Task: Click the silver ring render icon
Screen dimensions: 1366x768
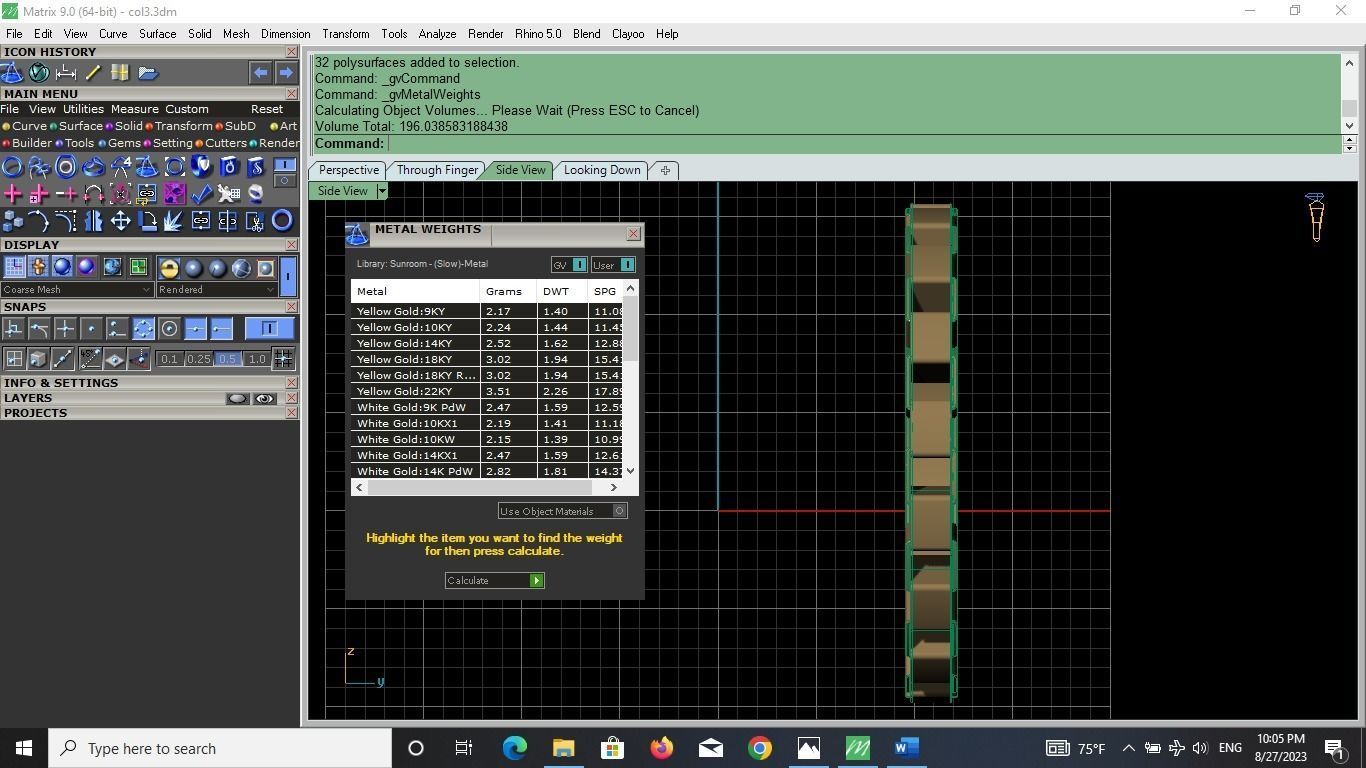Action: (255, 193)
